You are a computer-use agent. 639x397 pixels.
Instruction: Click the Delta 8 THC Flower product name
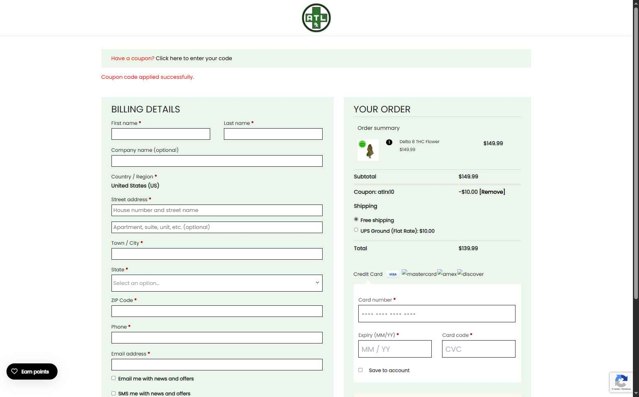click(x=419, y=142)
